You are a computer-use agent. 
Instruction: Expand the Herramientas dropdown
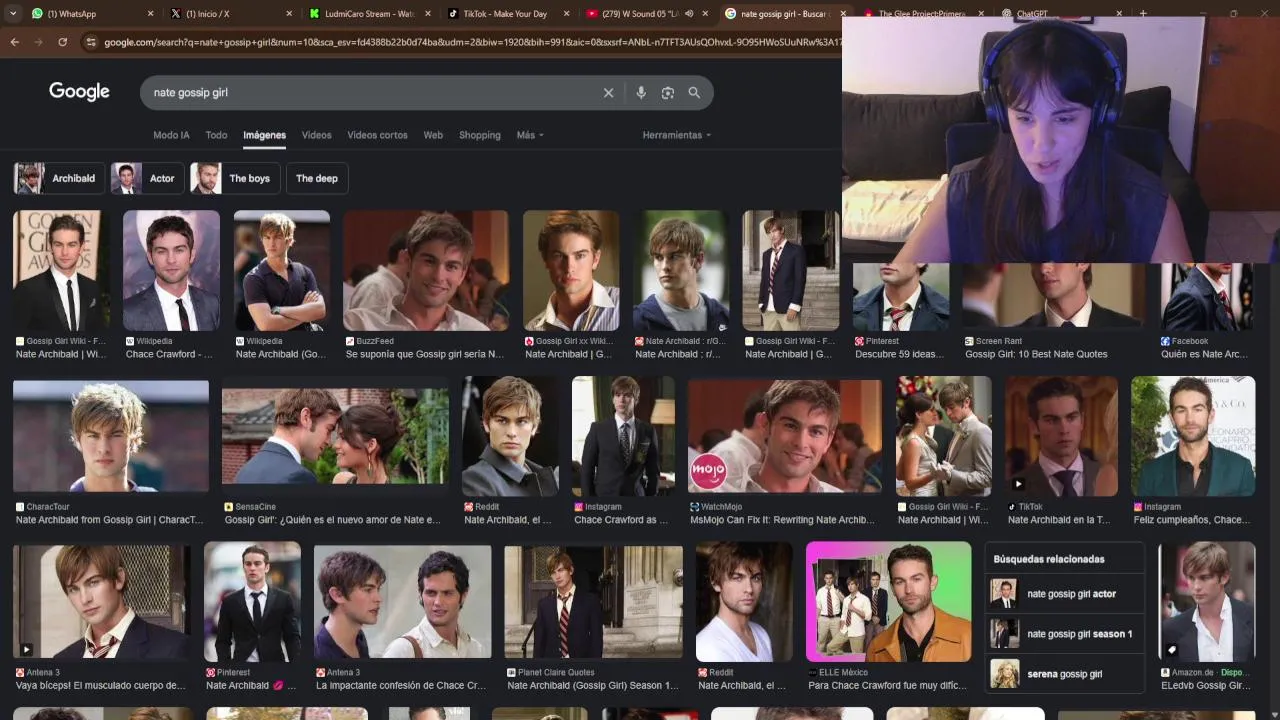click(x=677, y=135)
